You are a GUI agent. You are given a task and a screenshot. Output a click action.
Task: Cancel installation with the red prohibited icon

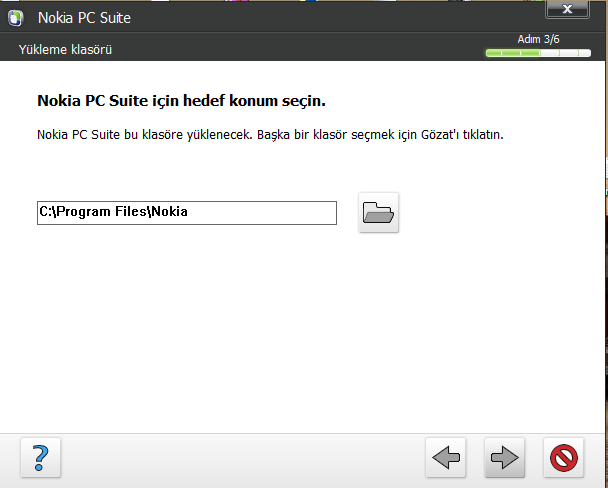[x=563, y=458]
